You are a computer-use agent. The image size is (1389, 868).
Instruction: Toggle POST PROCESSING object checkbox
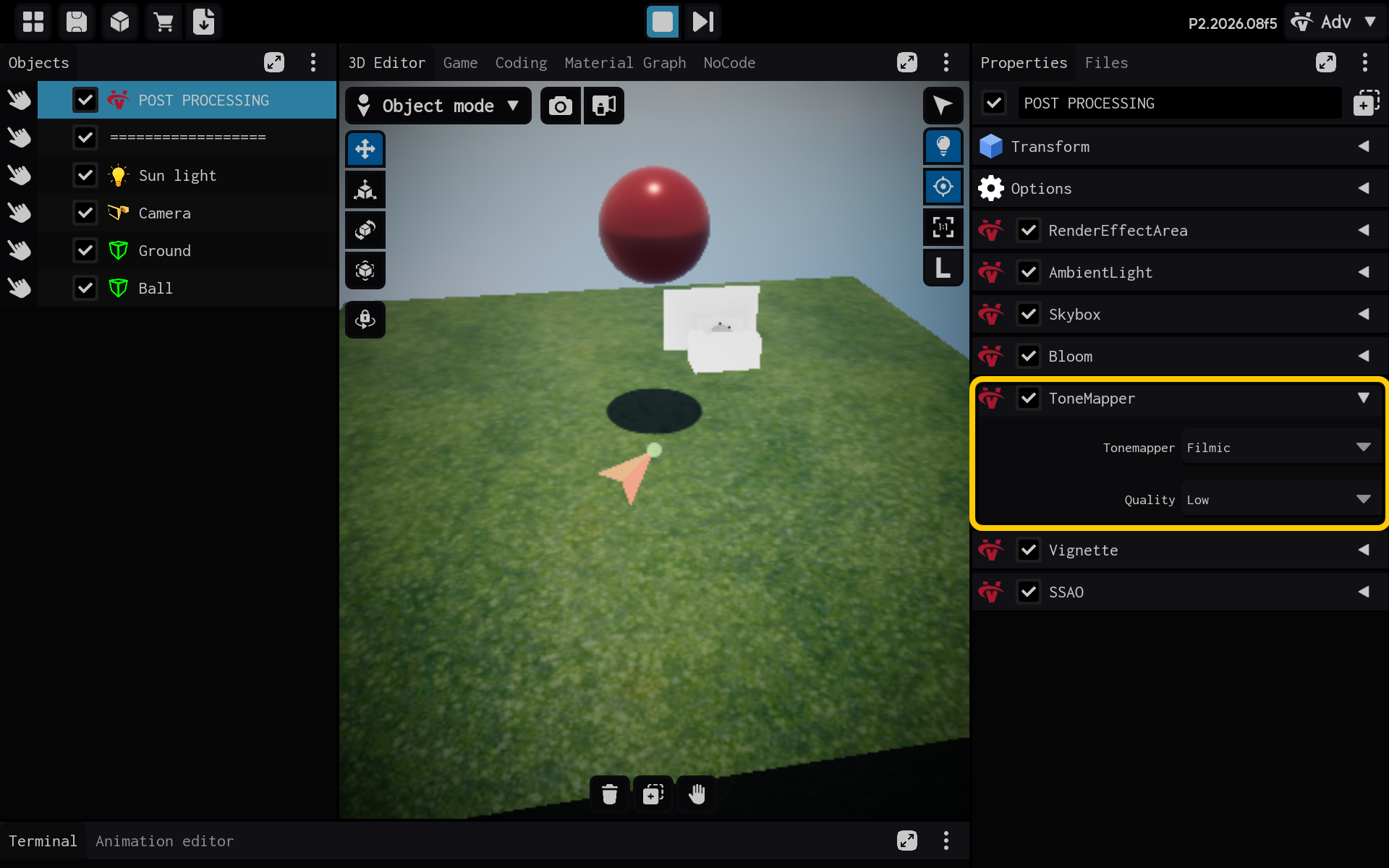(85, 100)
